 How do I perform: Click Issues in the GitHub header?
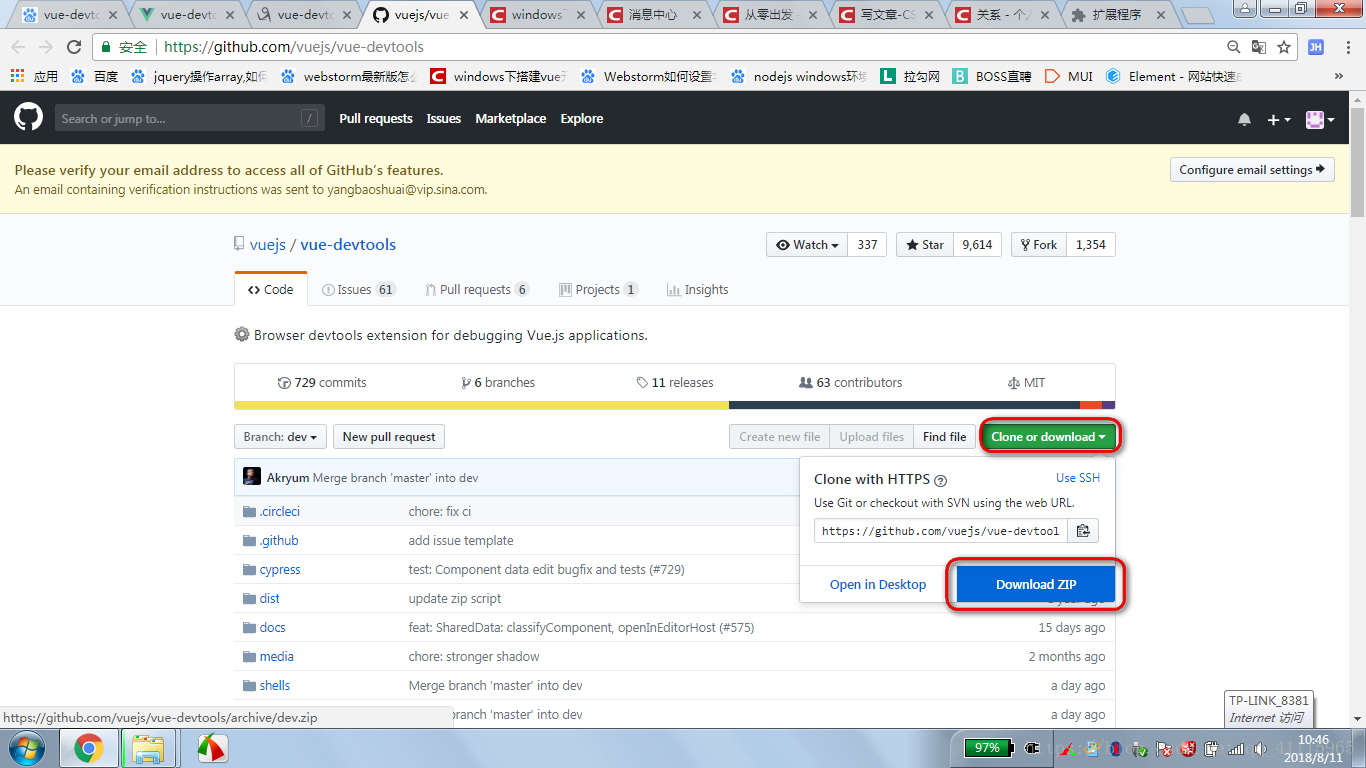coord(444,118)
